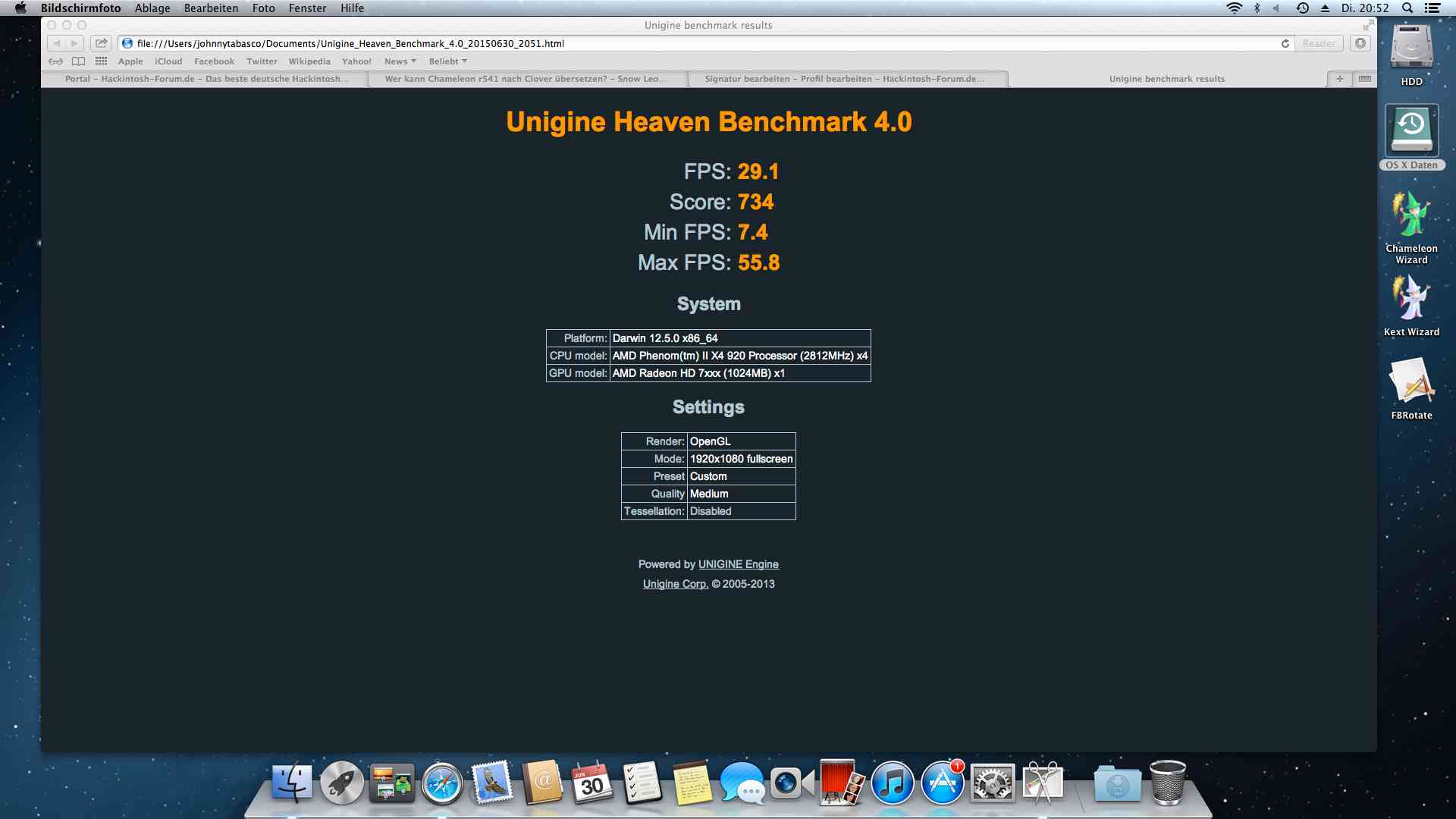This screenshot has height=819, width=1456.
Task: Expand the News bookmarks dropdown
Action: coord(400,61)
